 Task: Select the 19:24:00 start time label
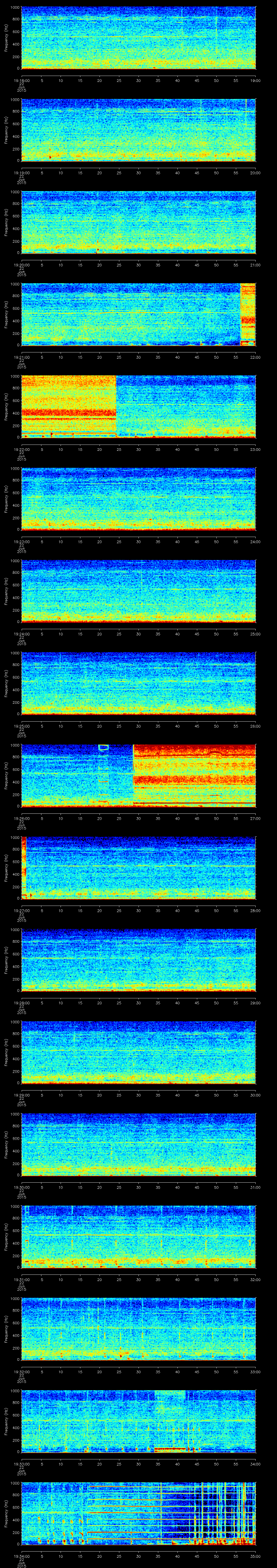(21, 634)
